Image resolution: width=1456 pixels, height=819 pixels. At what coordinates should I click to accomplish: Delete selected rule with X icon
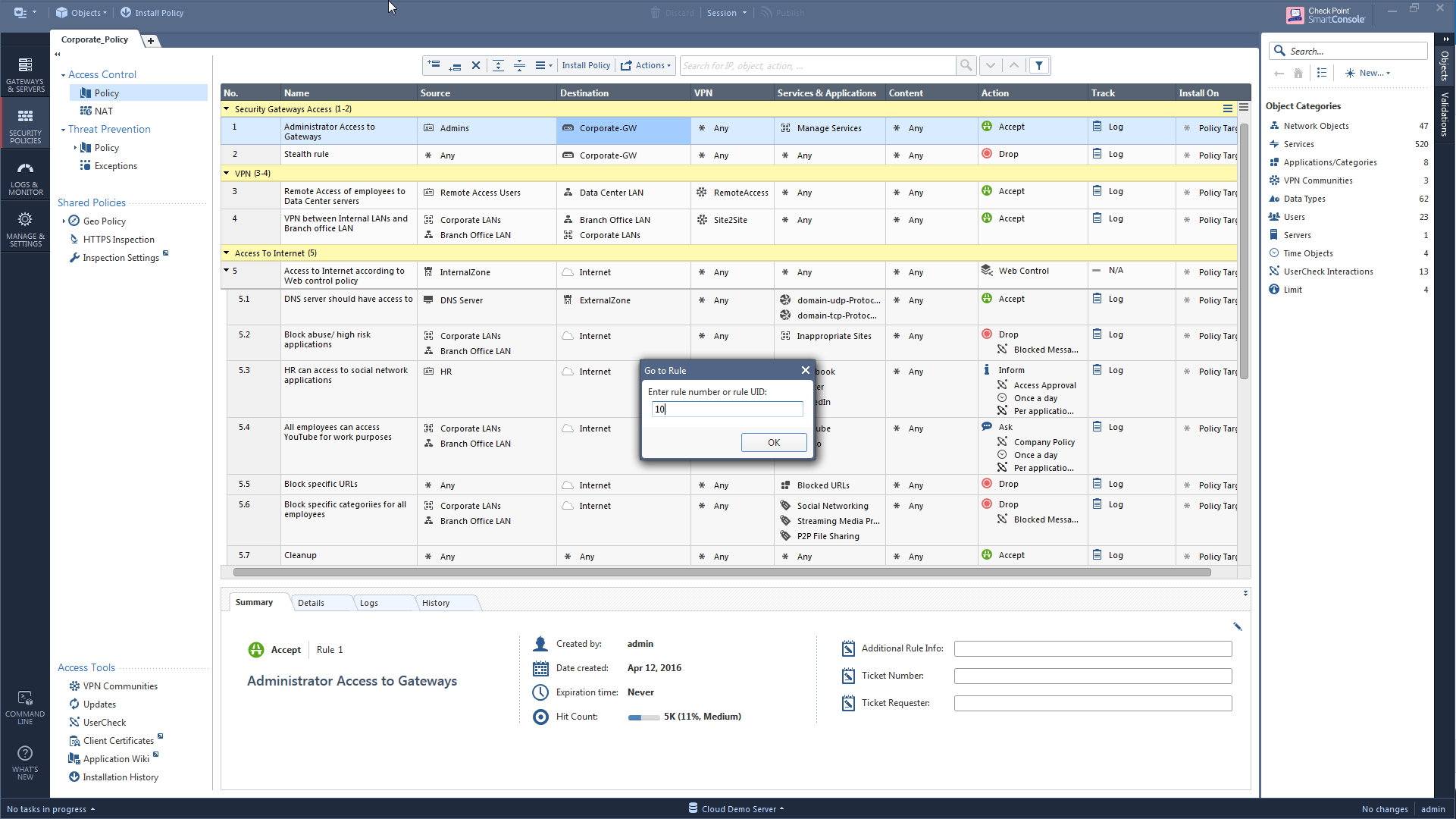pyautogui.click(x=476, y=65)
